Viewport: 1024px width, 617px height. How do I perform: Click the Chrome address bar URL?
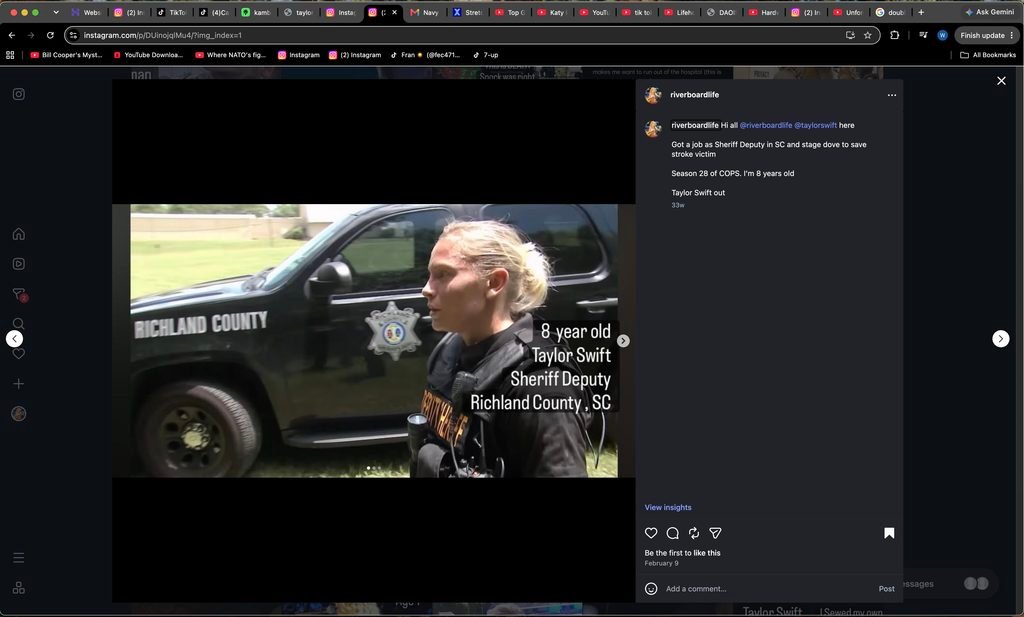click(x=162, y=35)
